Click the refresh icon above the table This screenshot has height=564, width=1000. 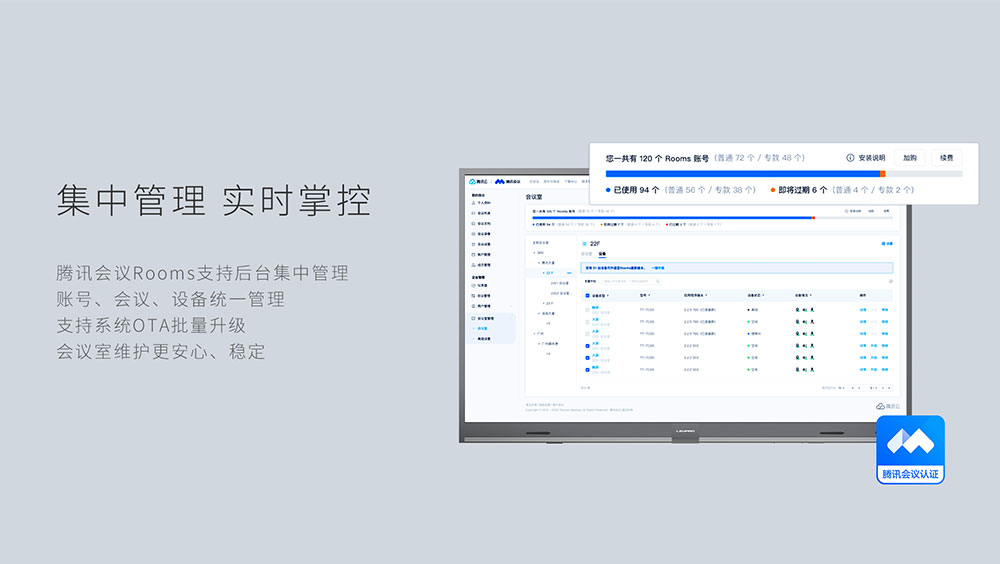890,281
